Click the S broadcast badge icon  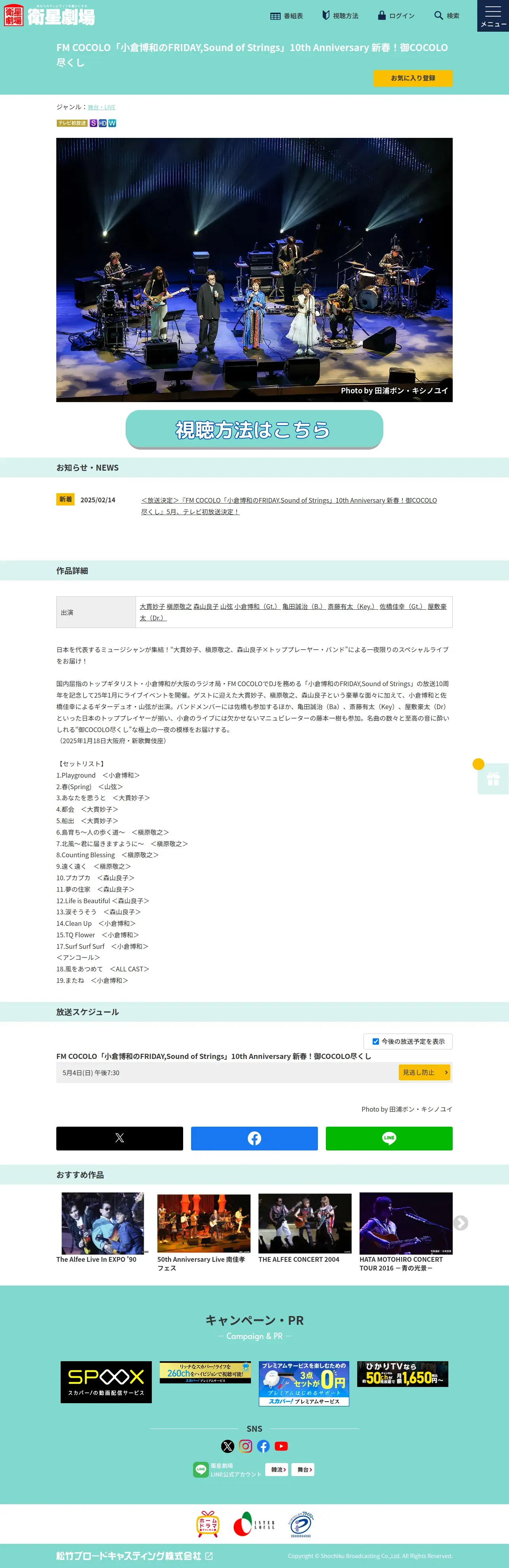(x=93, y=123)
